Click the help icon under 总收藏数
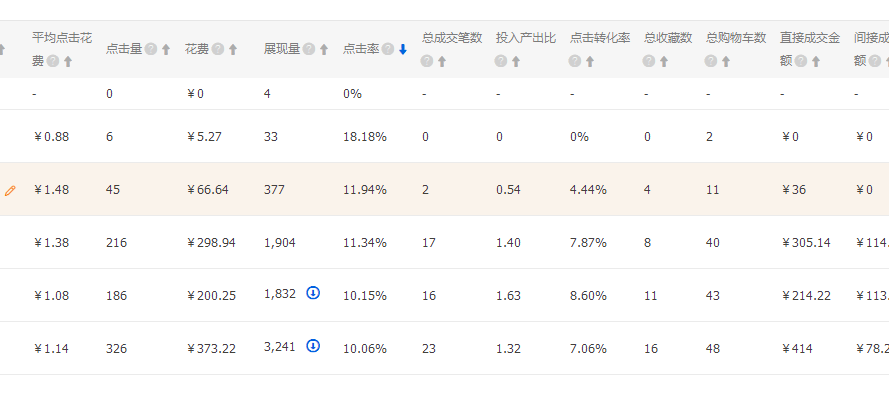 point(649,61)
